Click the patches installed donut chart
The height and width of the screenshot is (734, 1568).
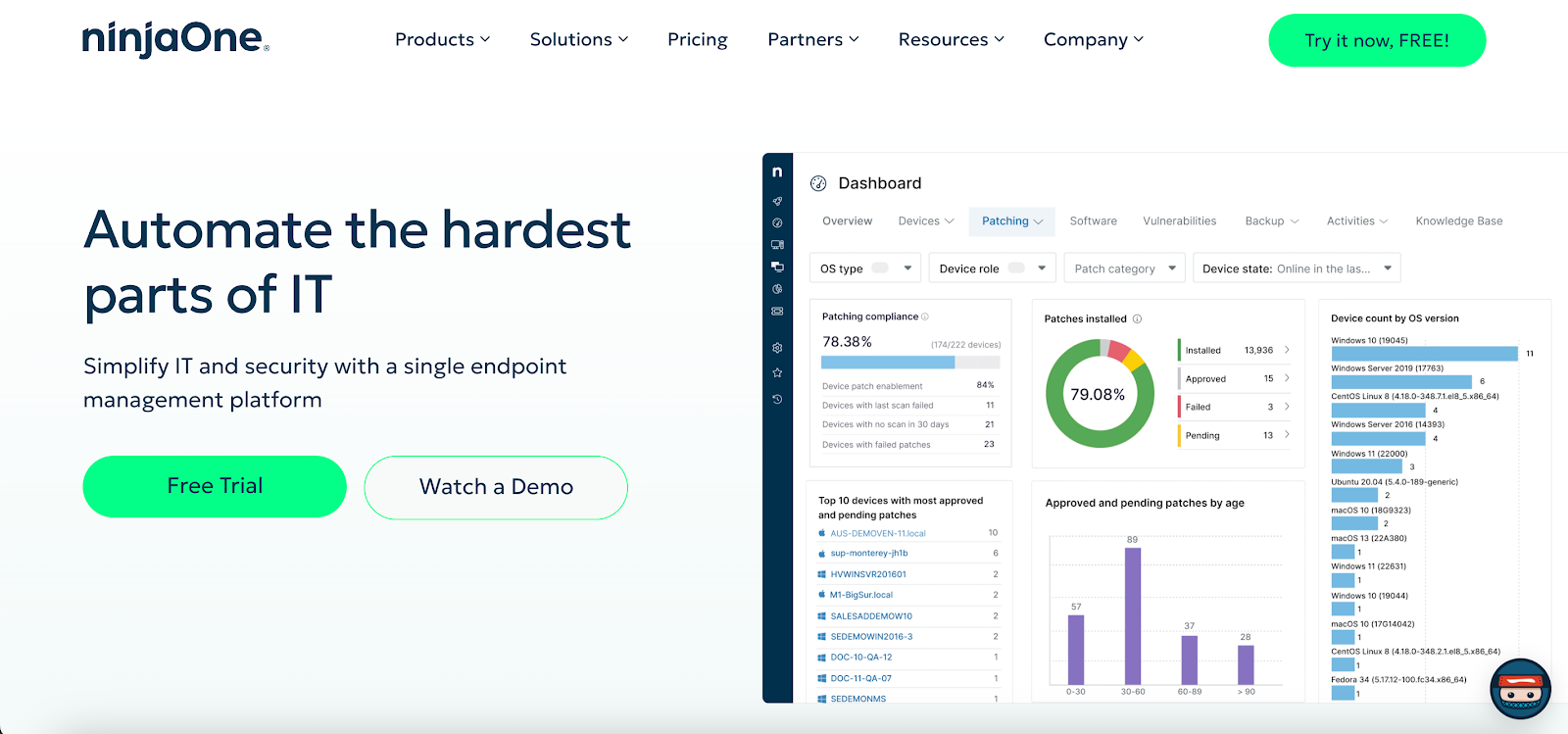(1100, 394)
